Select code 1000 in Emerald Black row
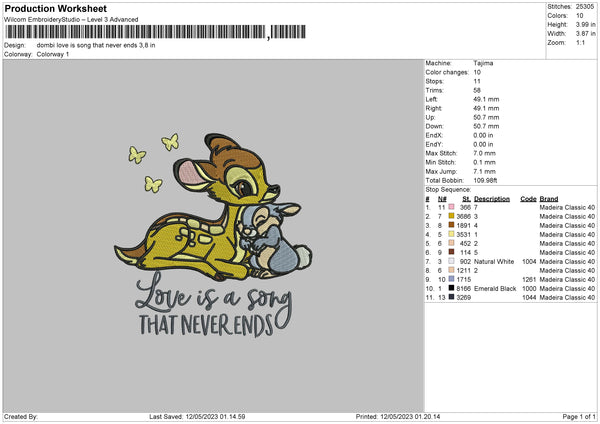This screenshot has width=600, height=424. [x=529, y=289]
